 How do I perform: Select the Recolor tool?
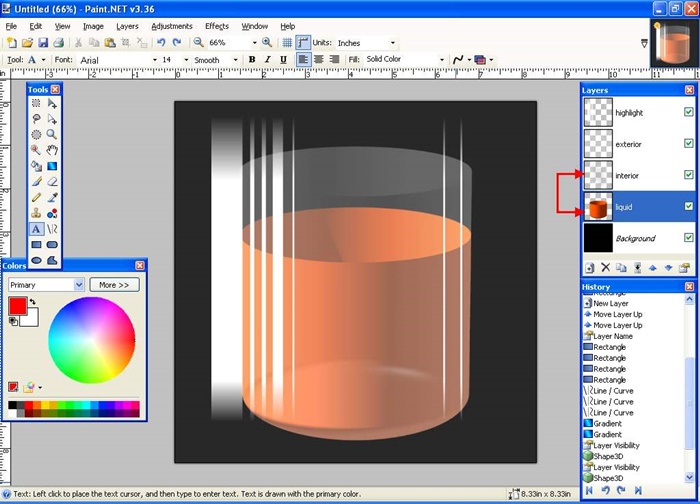click(x=52, y=213)
